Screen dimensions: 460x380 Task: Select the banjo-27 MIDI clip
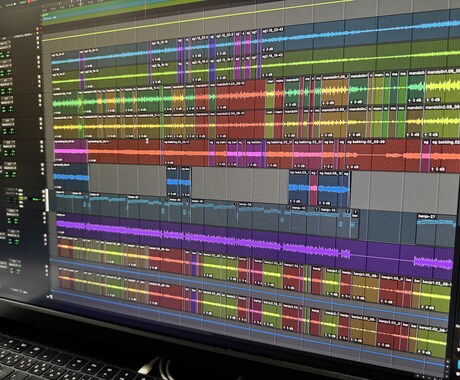[436, 229]
